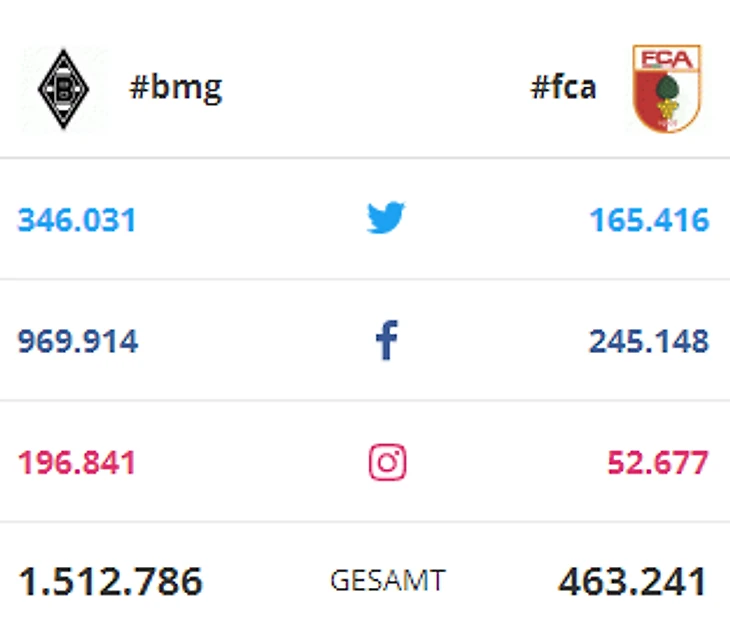
Task: Click the blue bird between the Twitter numbers
Action: tap(386, 218)
